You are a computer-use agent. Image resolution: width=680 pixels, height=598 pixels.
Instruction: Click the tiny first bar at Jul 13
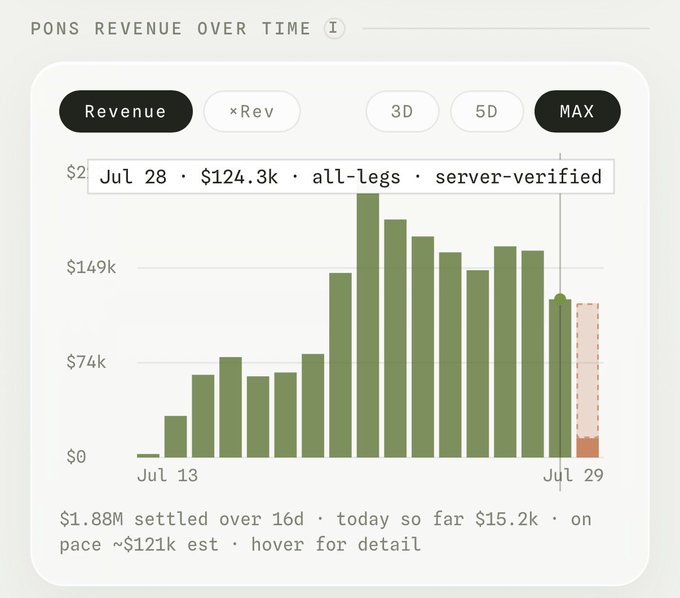(148, 455)
